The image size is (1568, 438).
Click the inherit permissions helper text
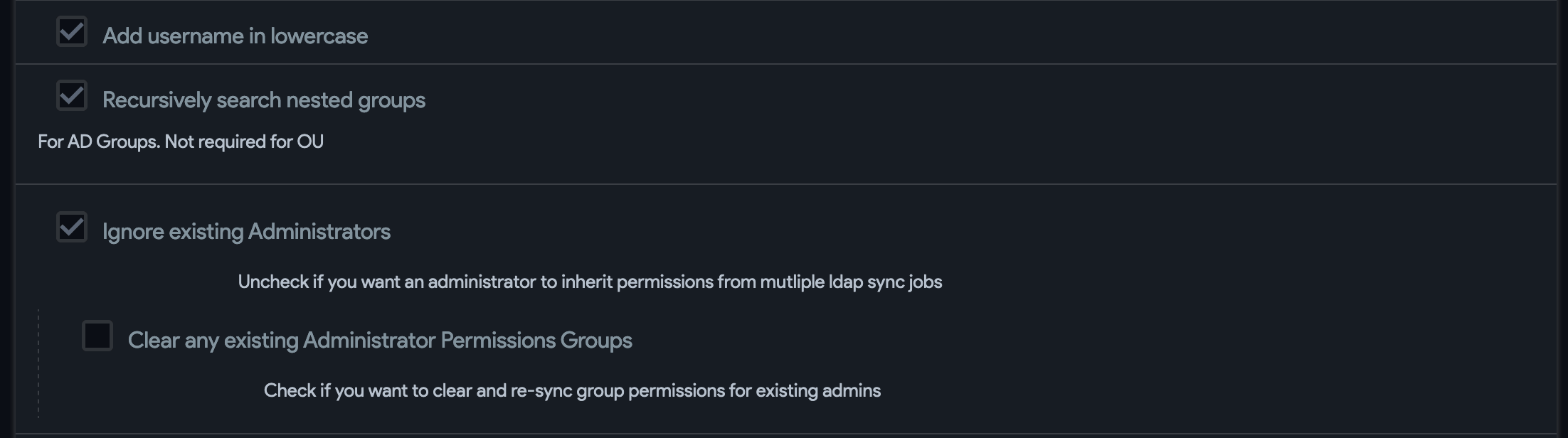pyautogui.click(x=590, y=282)
